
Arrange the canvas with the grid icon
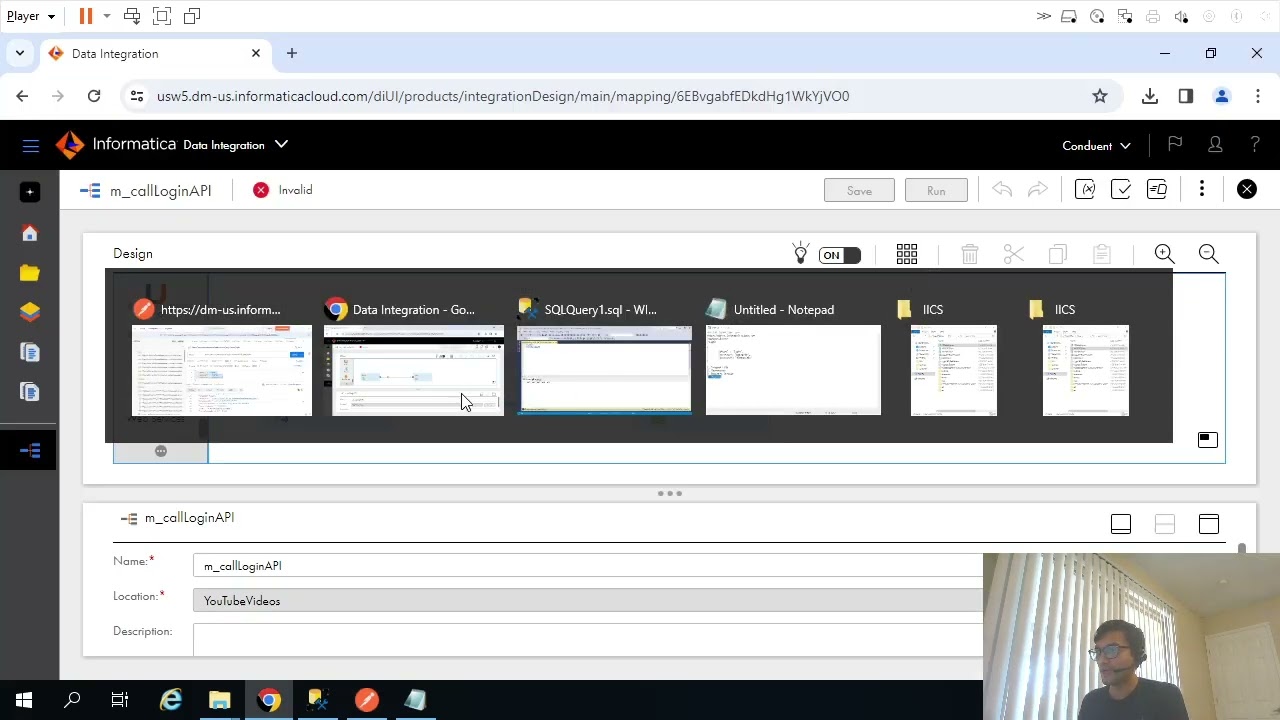(907, 254)
